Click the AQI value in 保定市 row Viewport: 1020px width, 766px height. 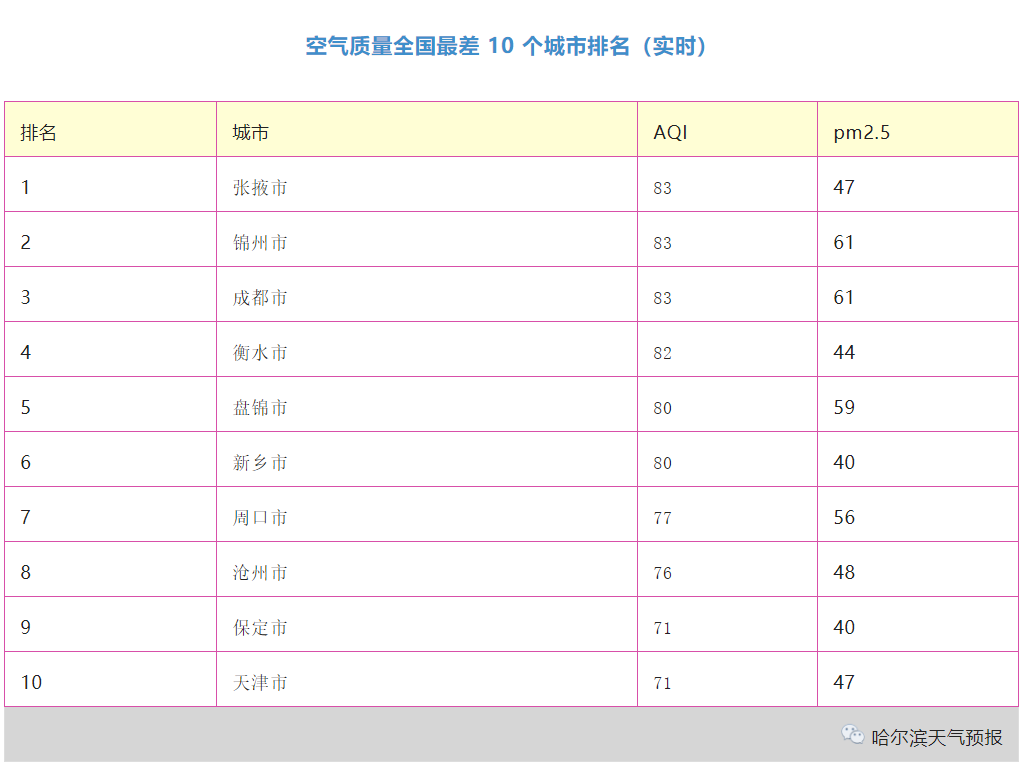point(662,628)
